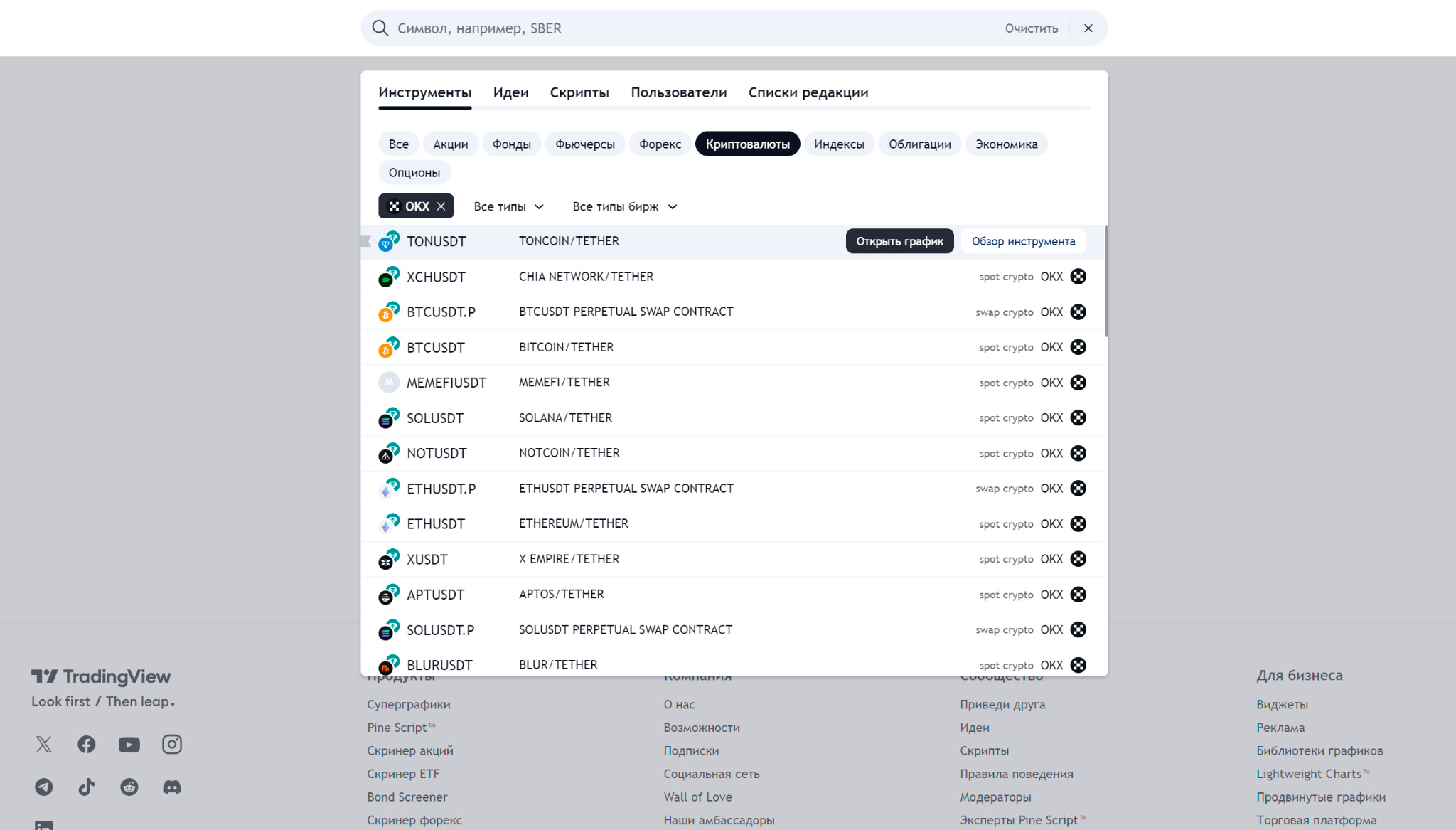Select the Фьючерсы filter chip

[585, 144]
